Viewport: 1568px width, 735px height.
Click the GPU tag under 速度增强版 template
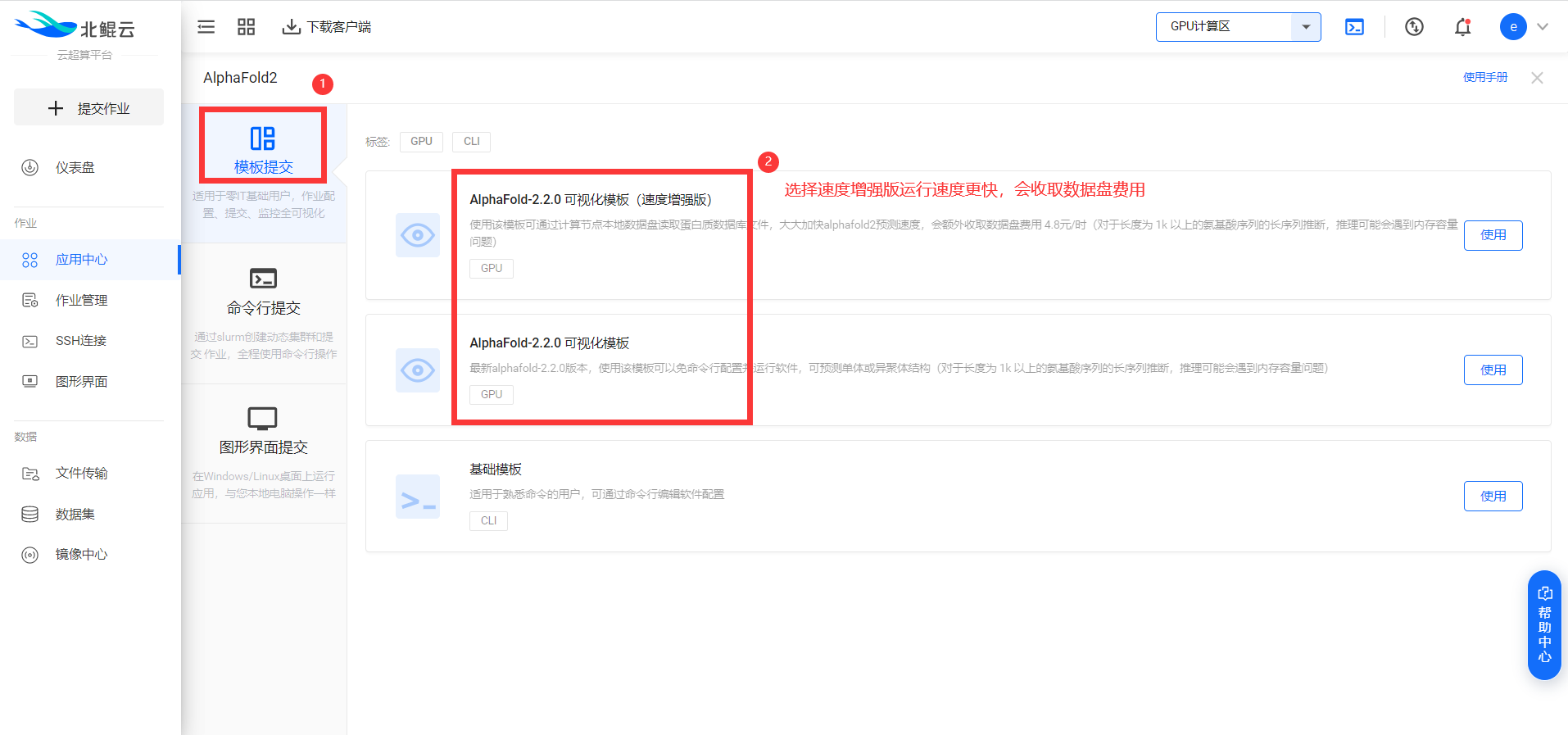pyautogui.click(x=492, y=269)
